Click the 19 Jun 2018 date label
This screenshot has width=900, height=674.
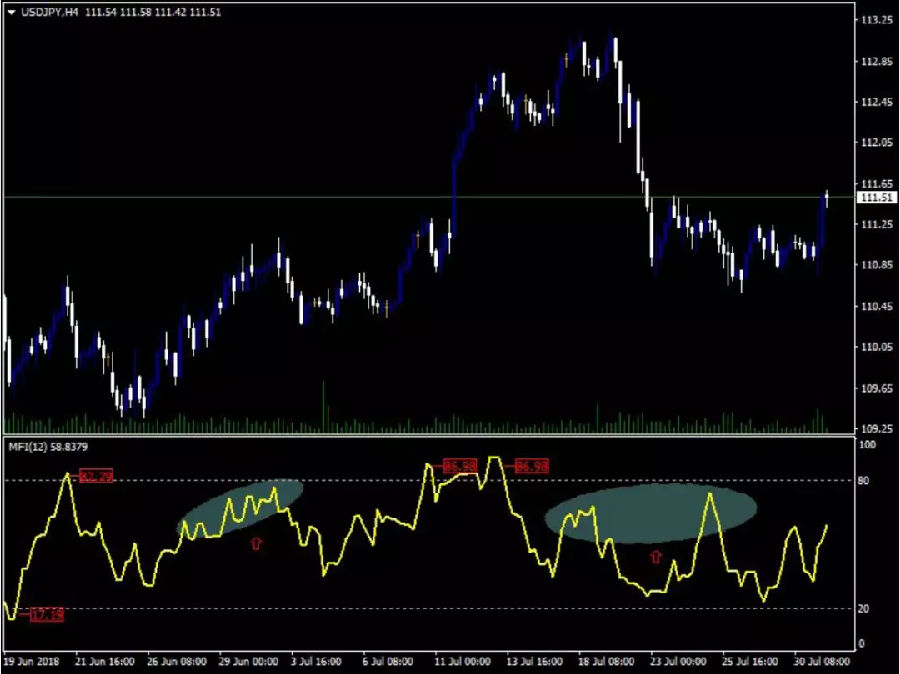pos(31,661)
